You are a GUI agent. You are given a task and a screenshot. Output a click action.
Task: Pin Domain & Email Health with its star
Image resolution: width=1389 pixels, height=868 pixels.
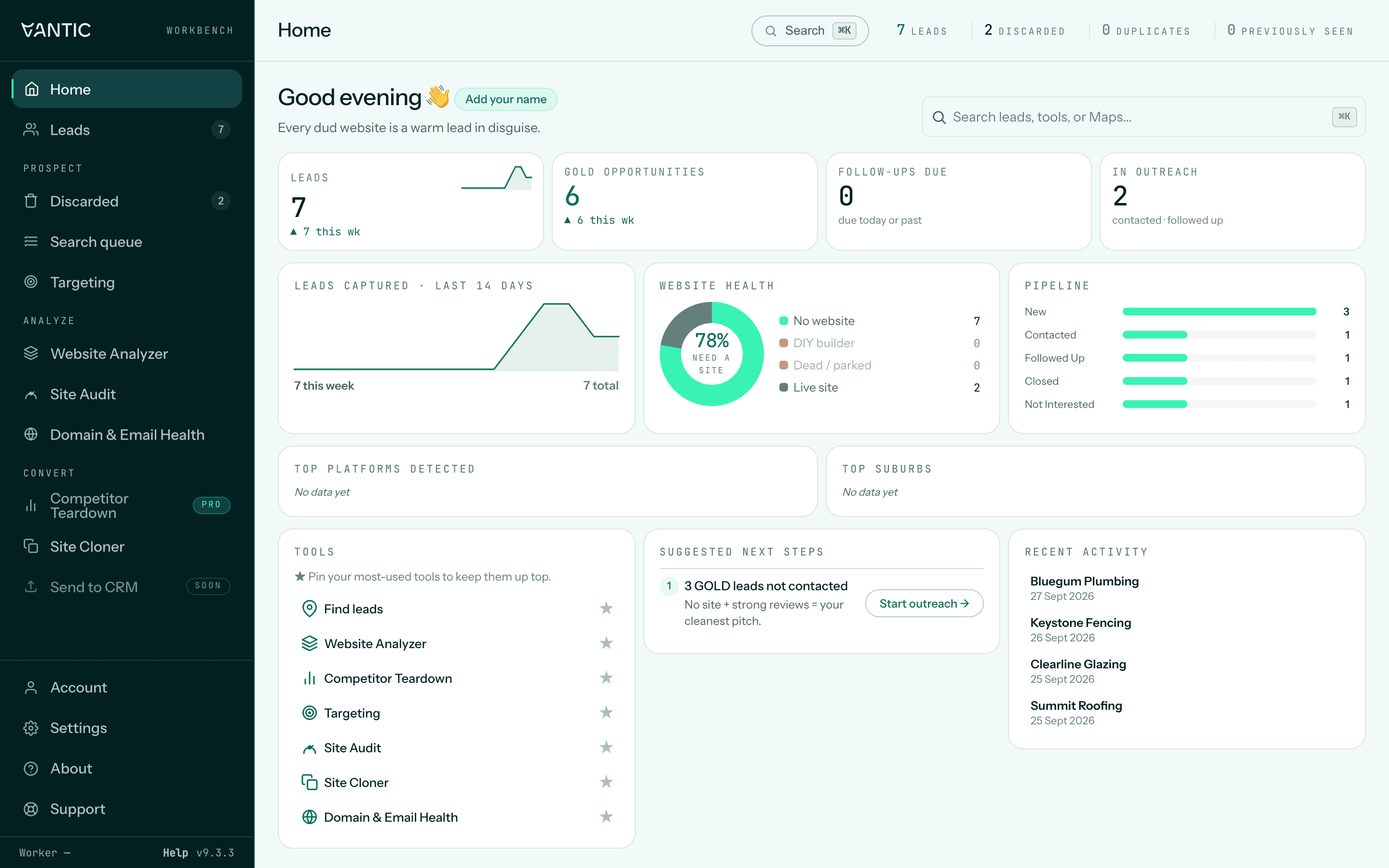(606, 817)
